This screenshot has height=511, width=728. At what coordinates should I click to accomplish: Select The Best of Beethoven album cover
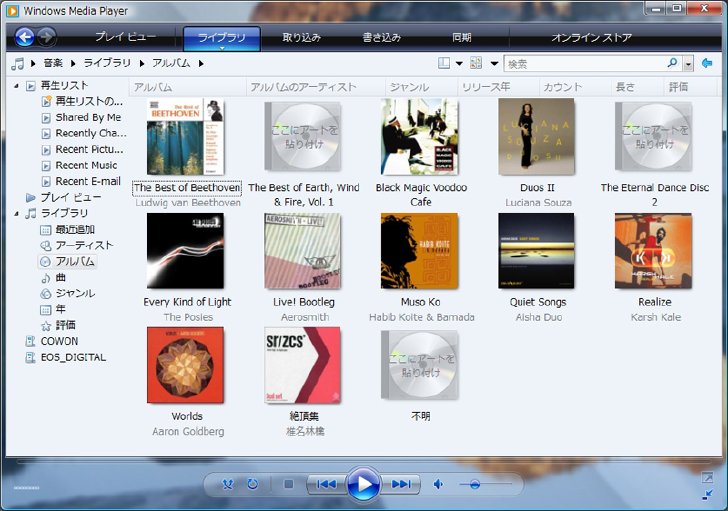point(186,136)
